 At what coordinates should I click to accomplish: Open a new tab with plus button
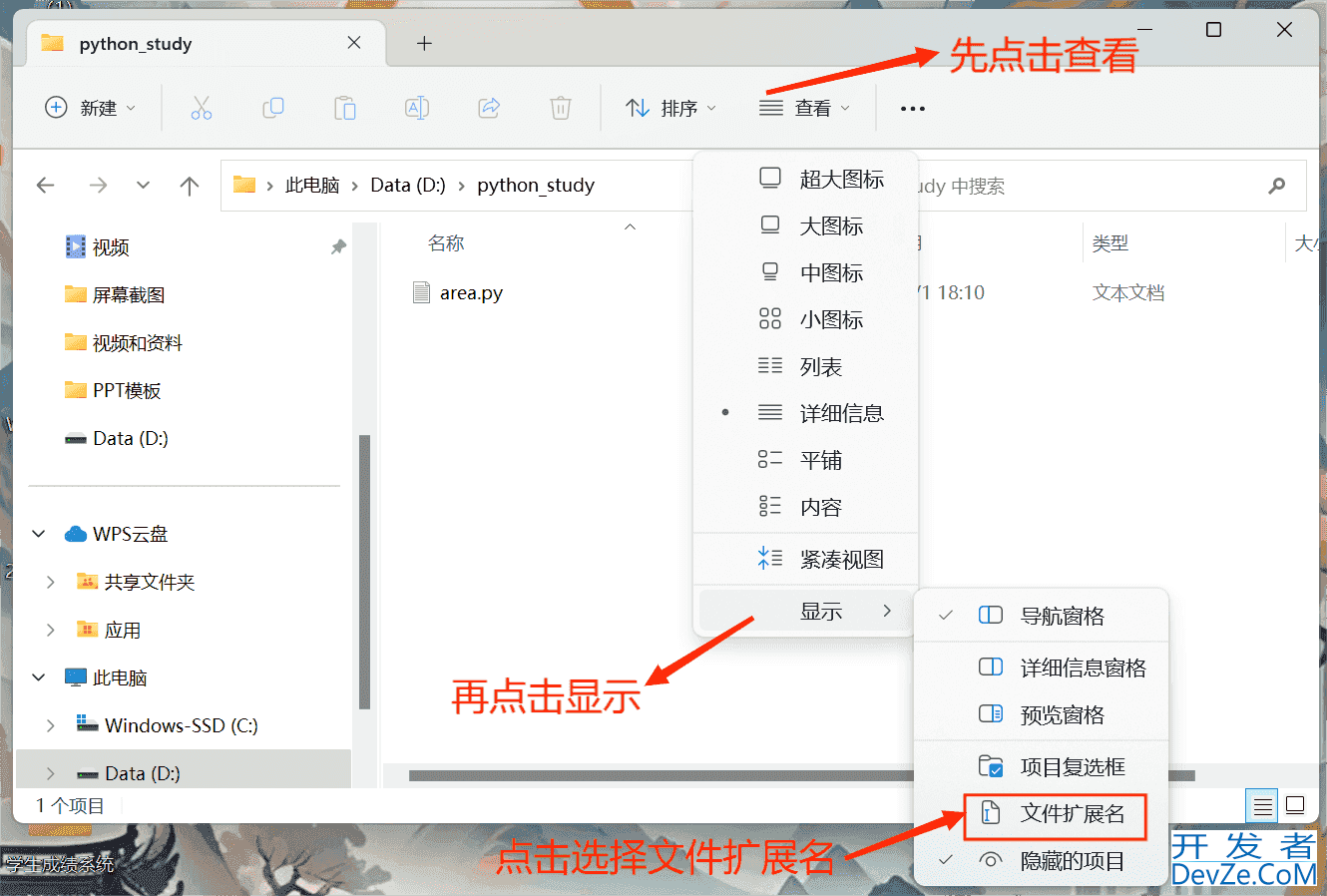[x=424, y=43]
